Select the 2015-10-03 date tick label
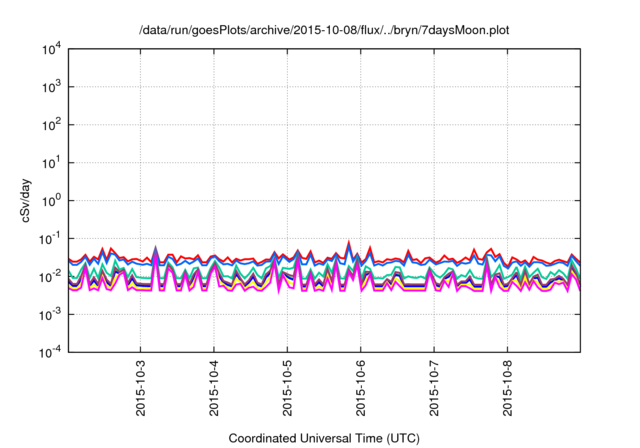 142,388
